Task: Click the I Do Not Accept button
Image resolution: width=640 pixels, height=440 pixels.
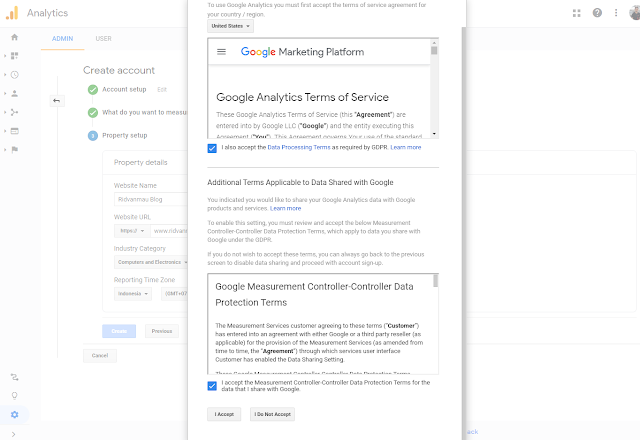Action: tap(272, 414)
